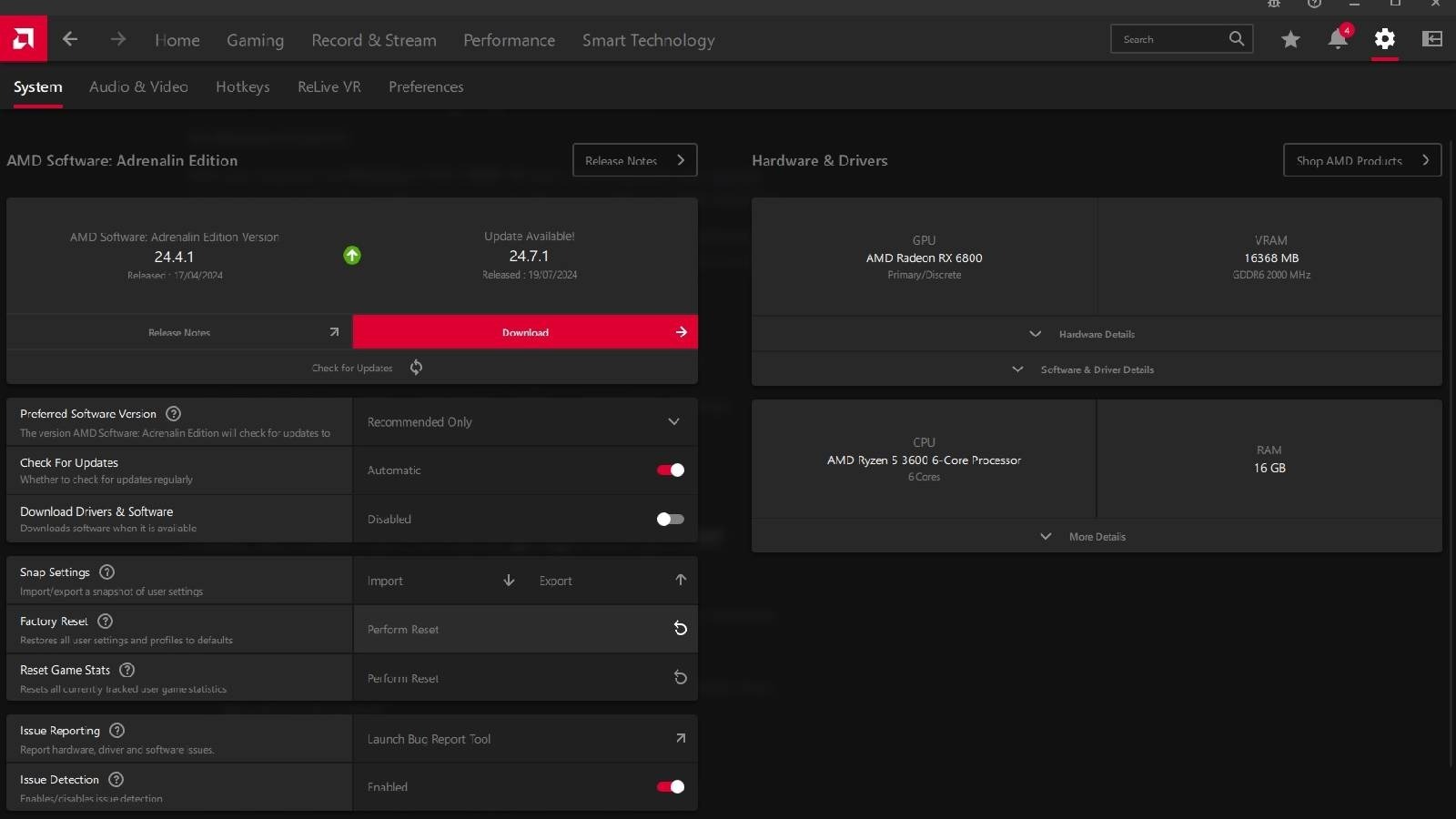Click Check for Updates label
Viewport: 1456px width, 819px height.
(352, 369)
